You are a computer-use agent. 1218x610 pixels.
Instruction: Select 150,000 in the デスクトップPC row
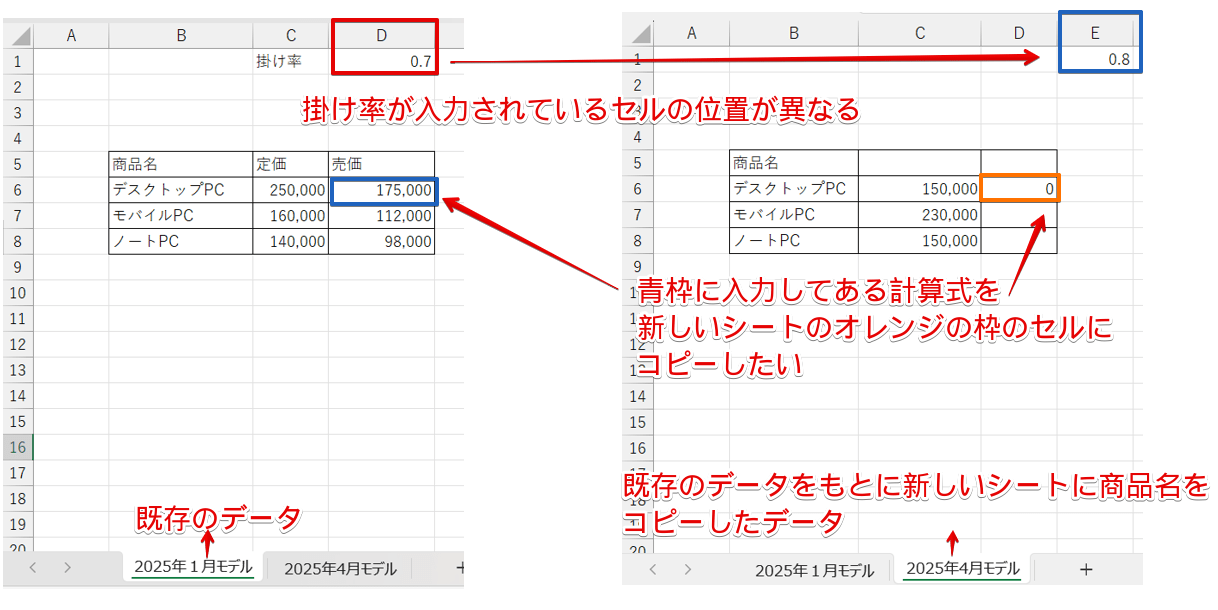click(920, 188)
